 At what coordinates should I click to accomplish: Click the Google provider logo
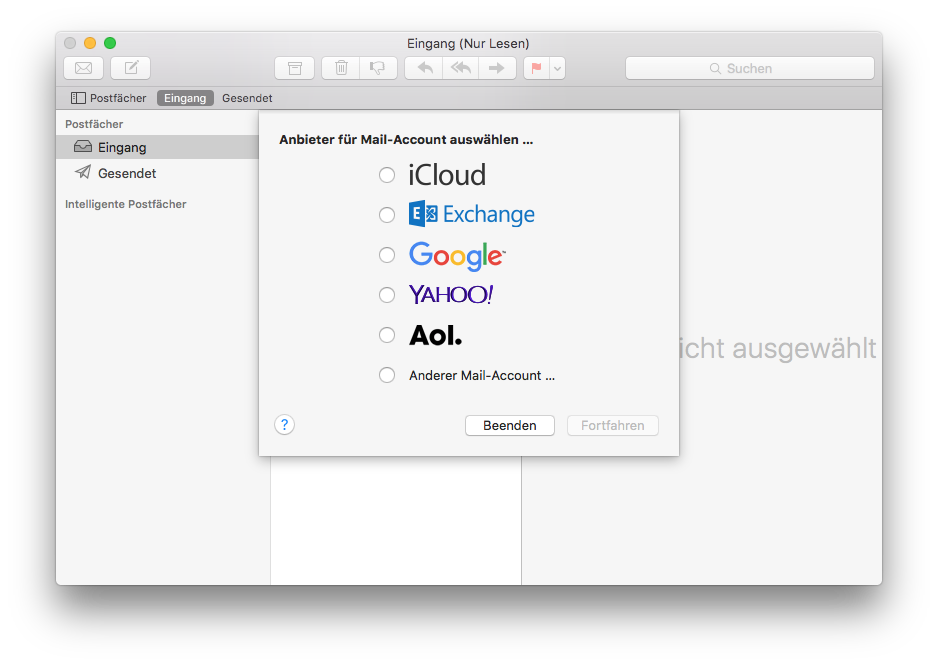pos(458,256)
